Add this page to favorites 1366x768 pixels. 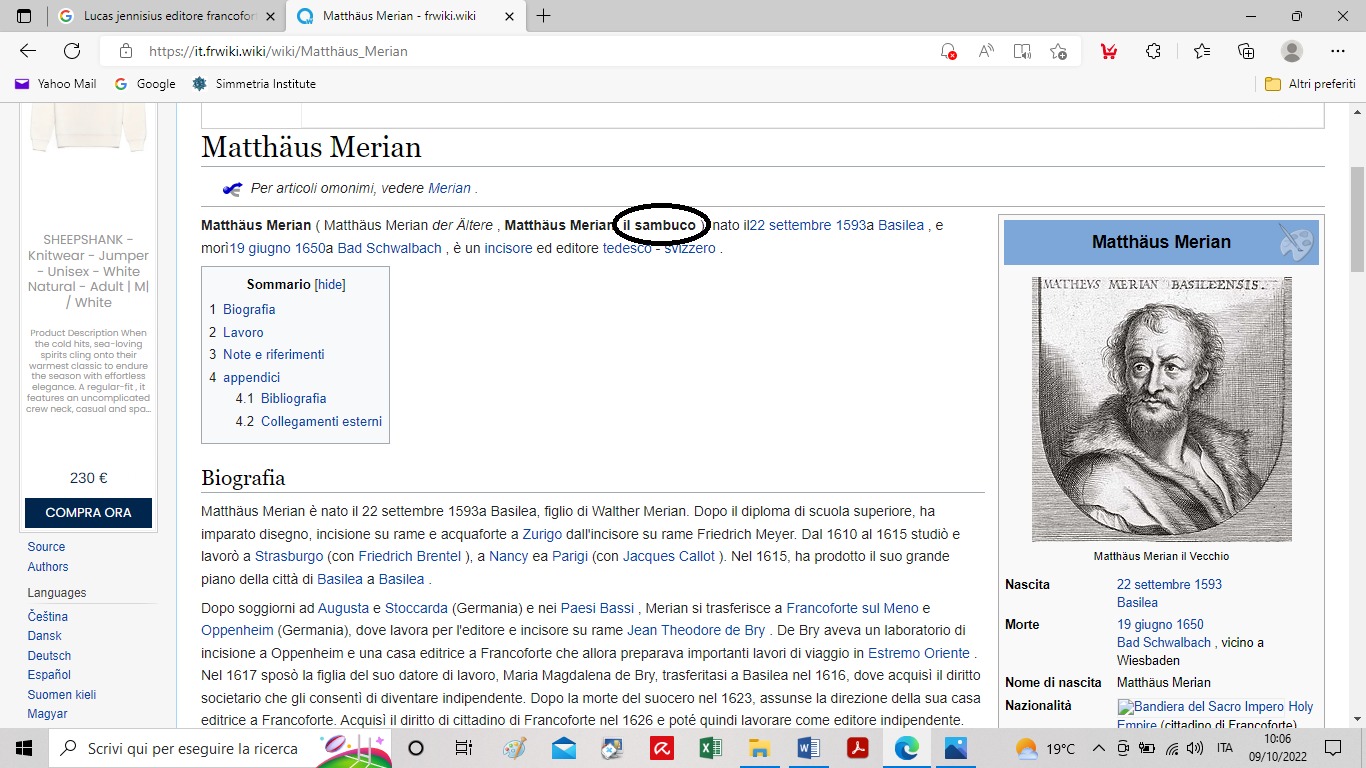click(x=1058, y=51)
